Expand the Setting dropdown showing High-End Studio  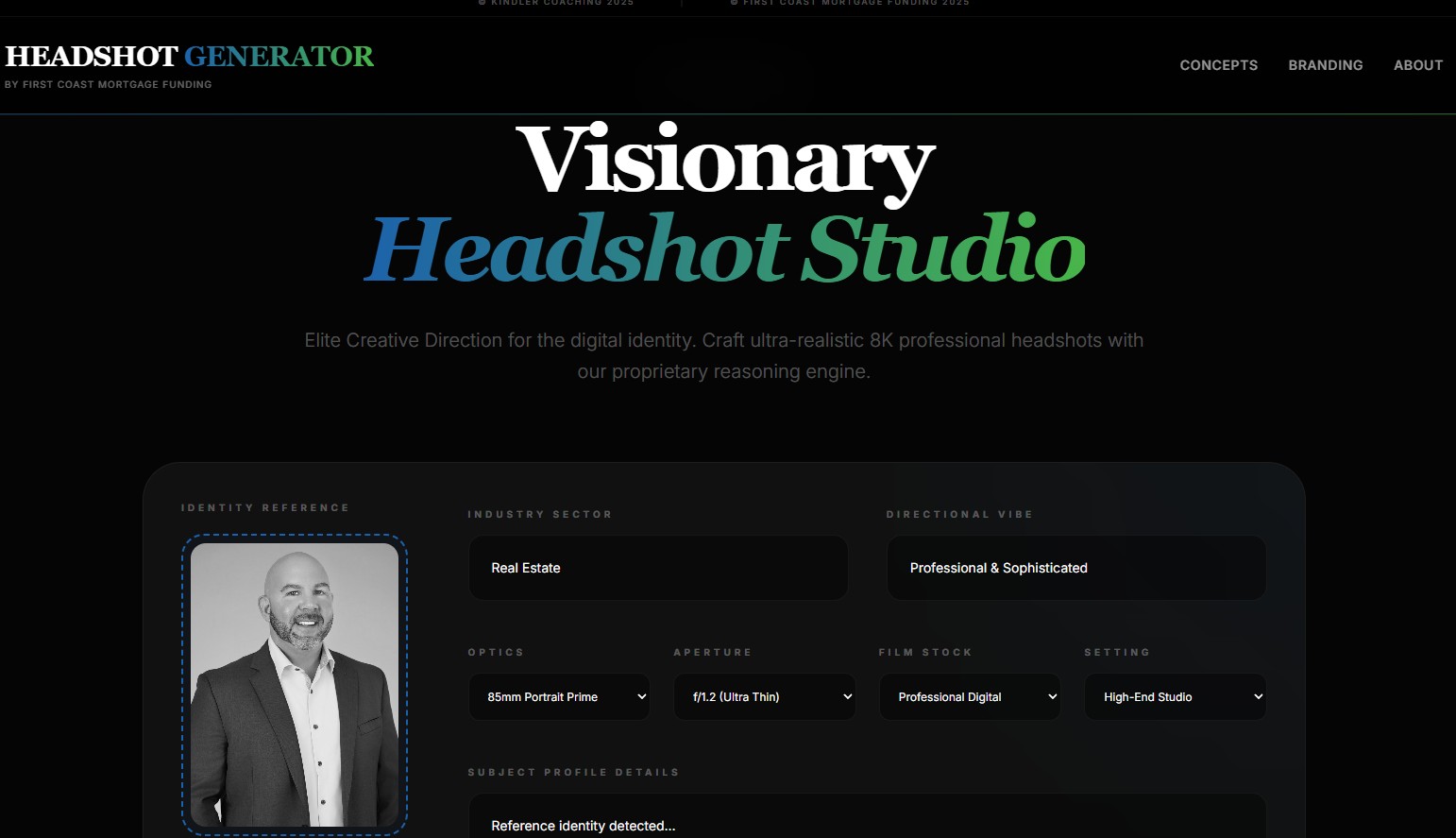(x=1176, y=697)
